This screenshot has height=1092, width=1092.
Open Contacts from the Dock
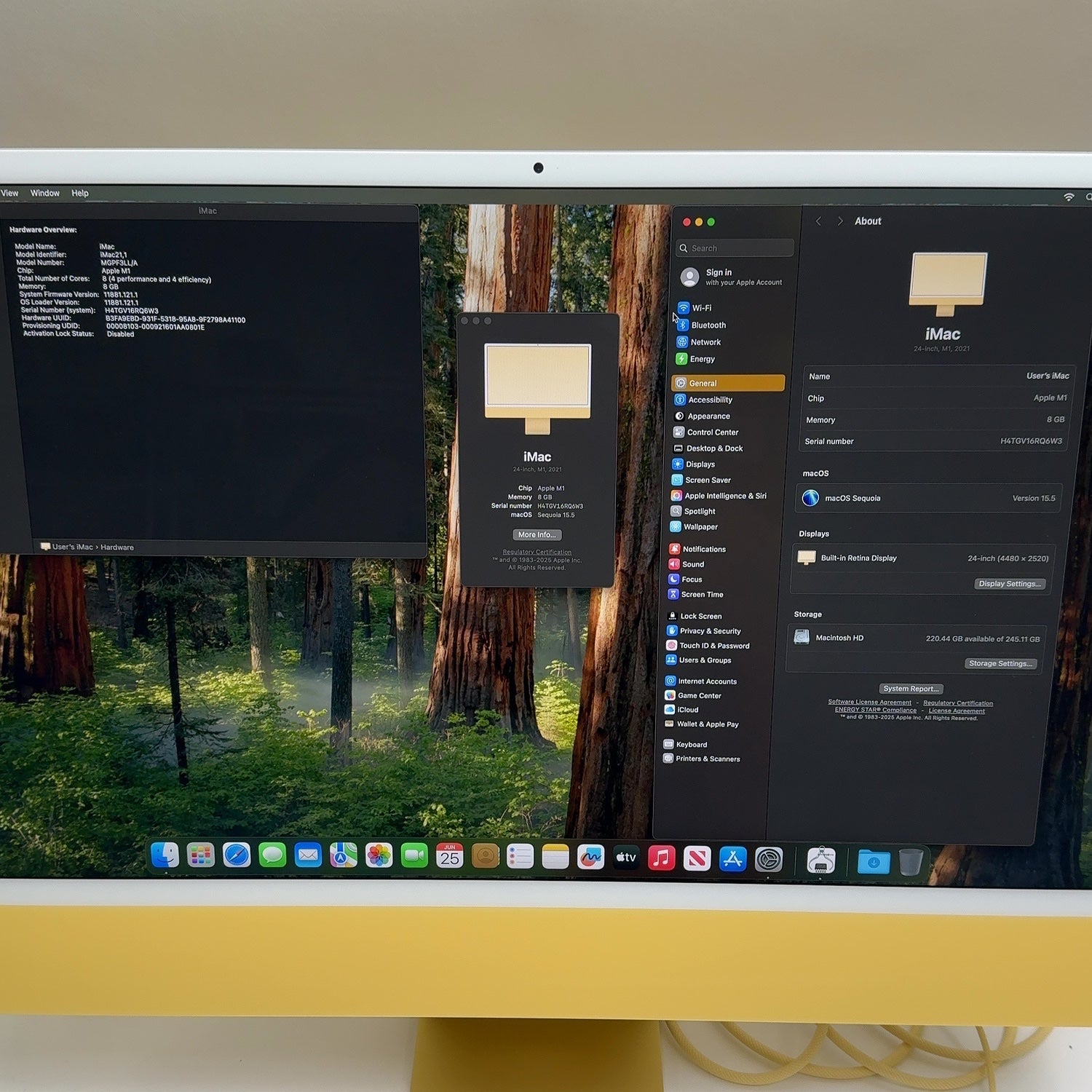coord(485,857)
